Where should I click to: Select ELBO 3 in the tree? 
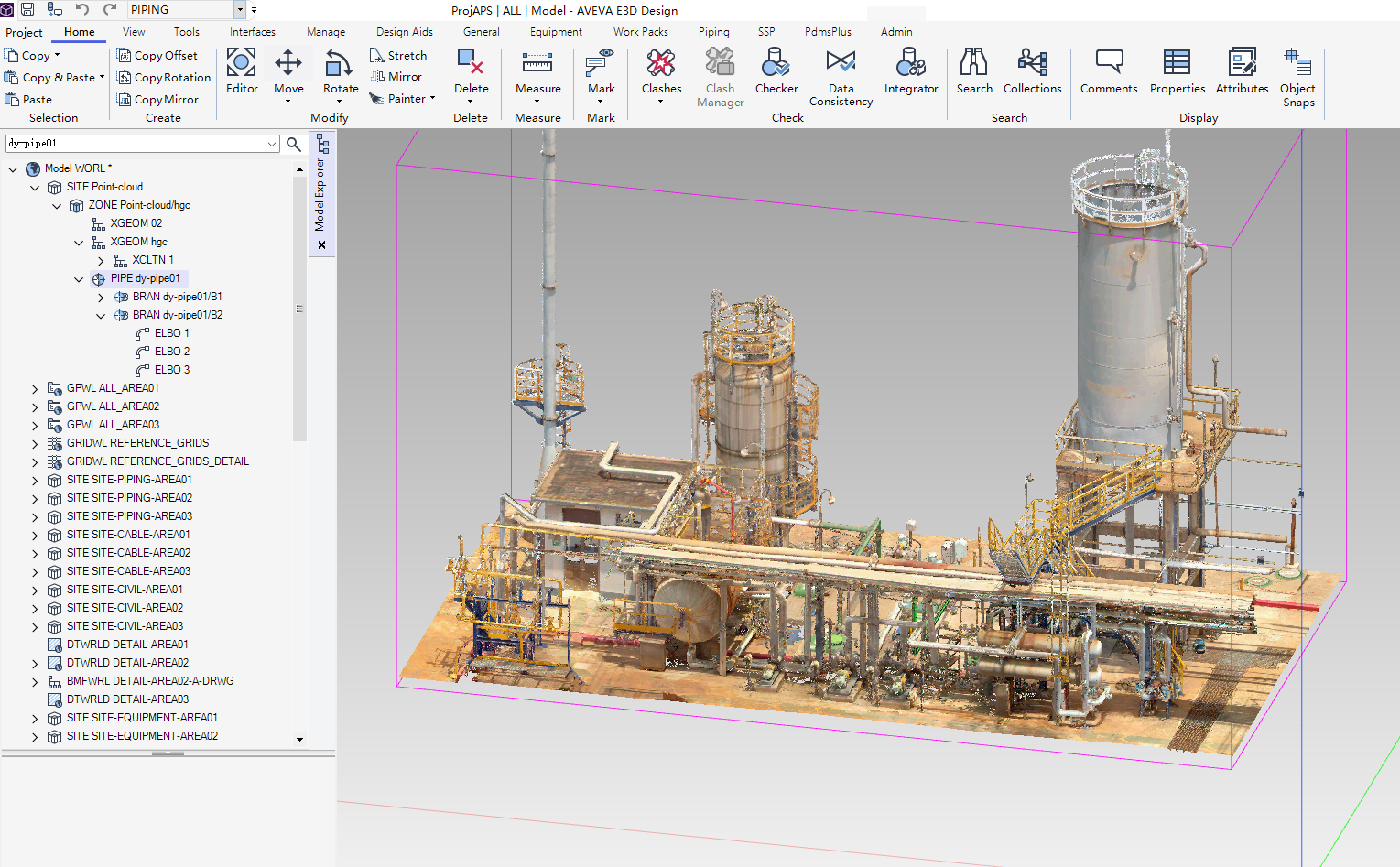tap(162, 370)
